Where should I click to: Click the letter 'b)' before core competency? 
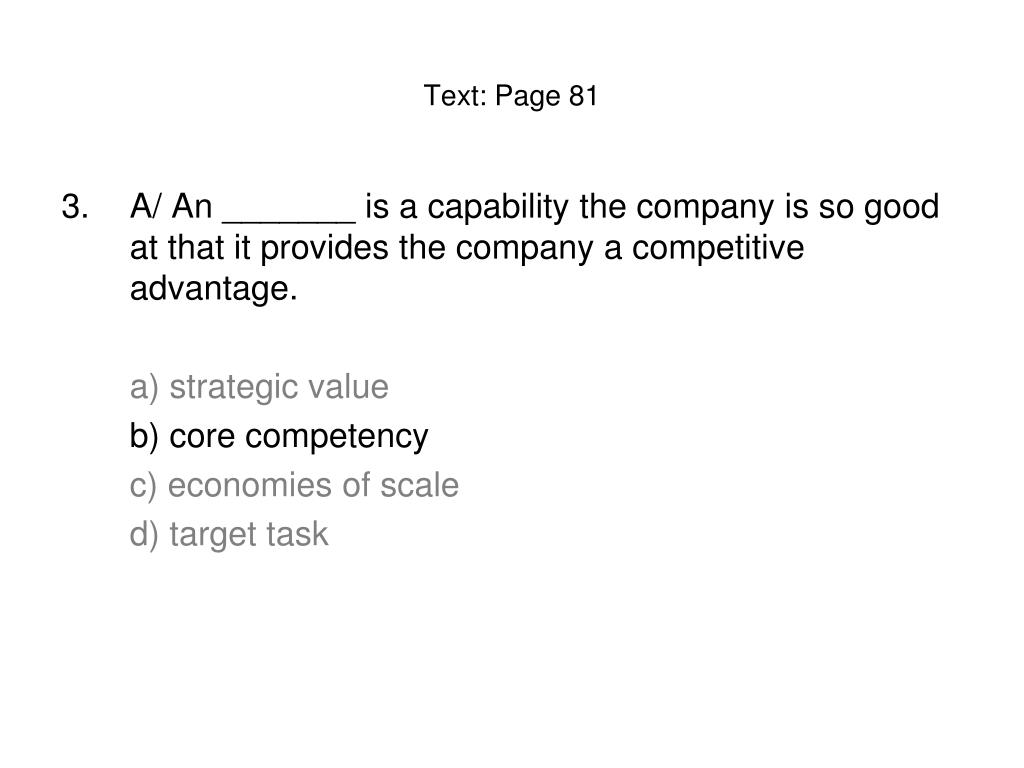(144, 436)
